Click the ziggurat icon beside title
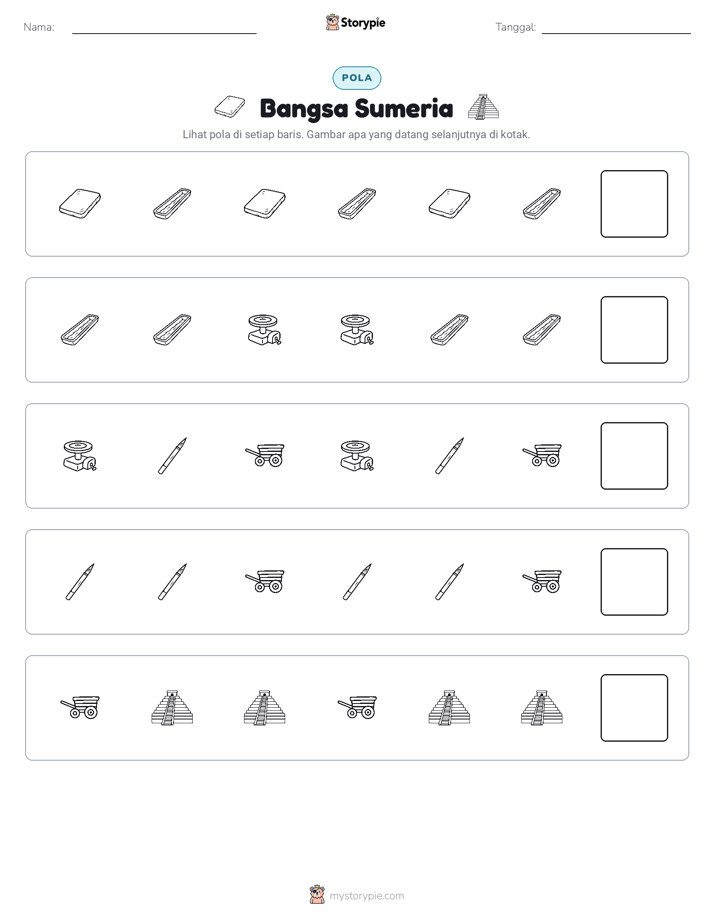Screen dimensions: 714x924 pos(483,107)
